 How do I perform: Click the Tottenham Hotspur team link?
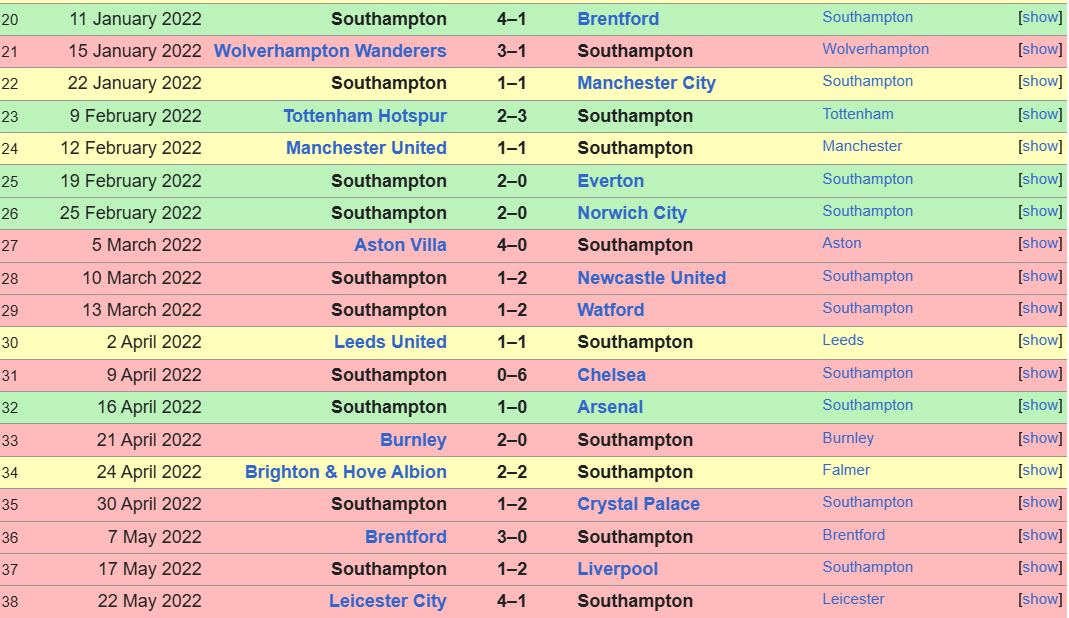coord(365,116)
